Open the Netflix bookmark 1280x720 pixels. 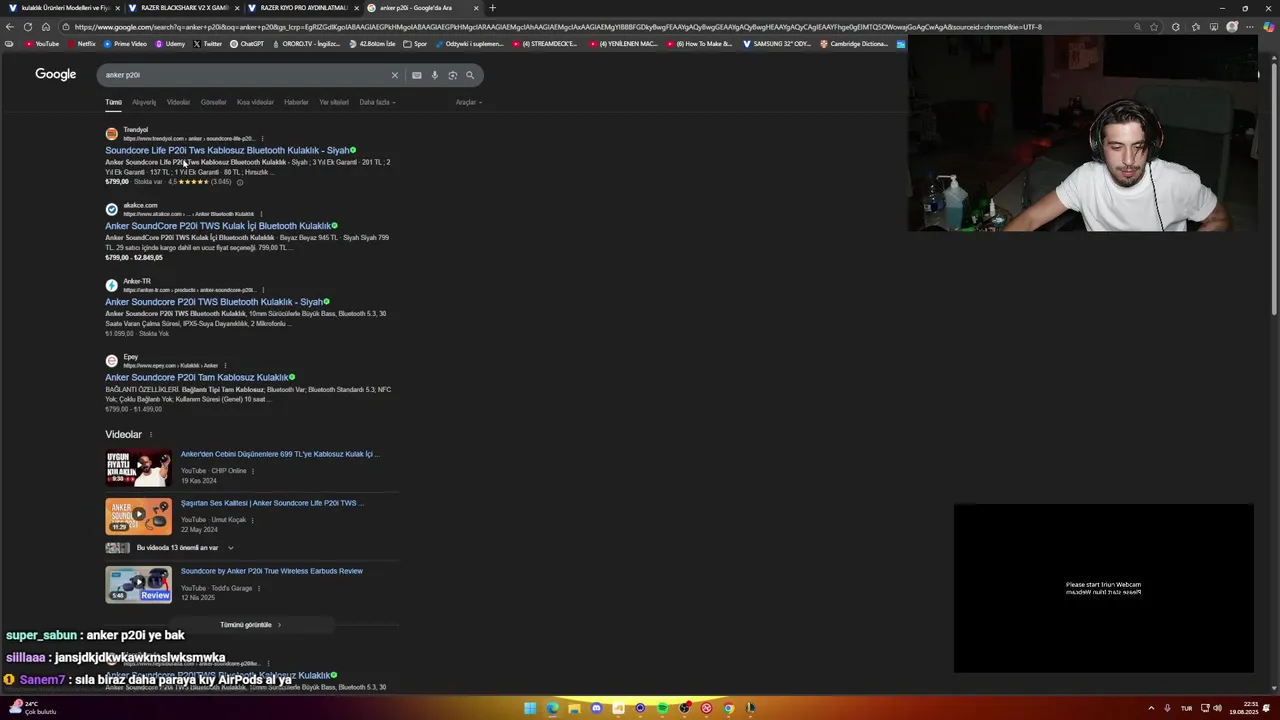[81, 44]
